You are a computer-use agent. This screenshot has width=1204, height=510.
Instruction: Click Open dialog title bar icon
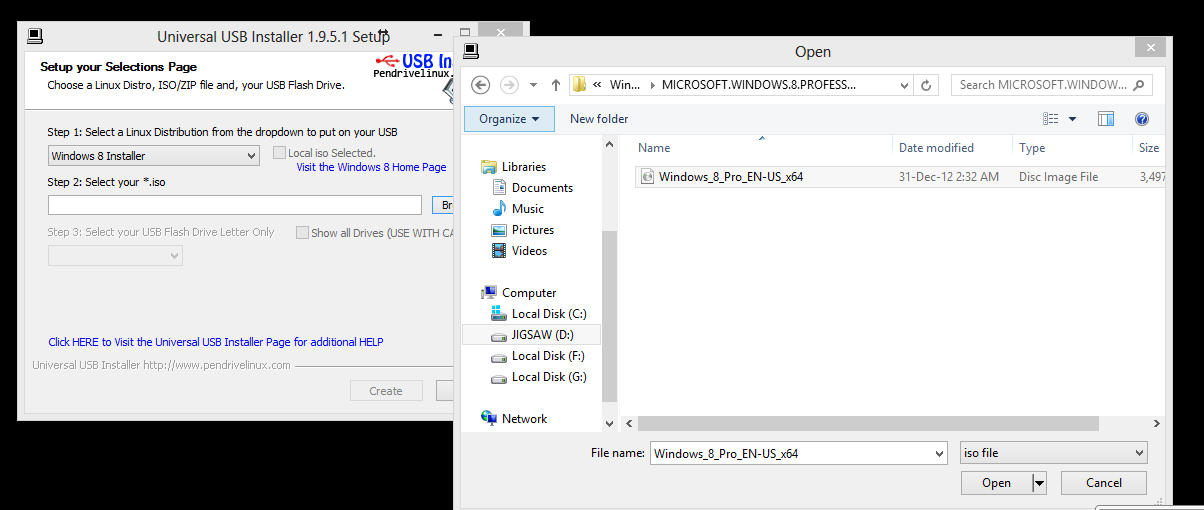pyautogui.click(x=472, y=52)
